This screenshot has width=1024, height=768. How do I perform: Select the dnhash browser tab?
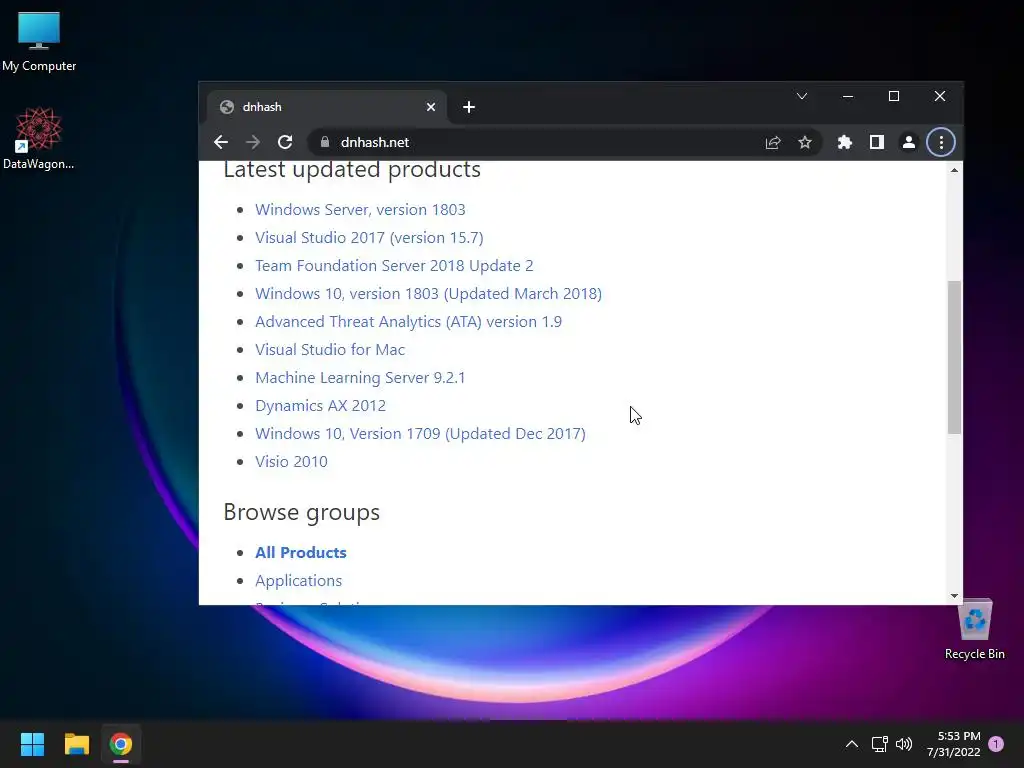327,107
